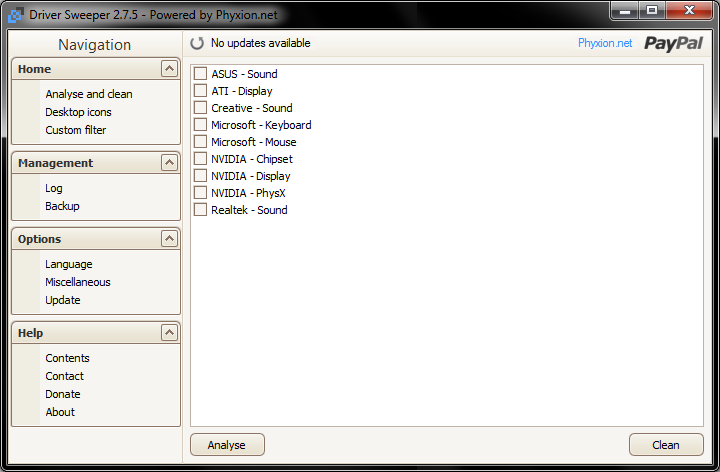Go to Custom filter
720x472 pixels.
pos(75,130)
